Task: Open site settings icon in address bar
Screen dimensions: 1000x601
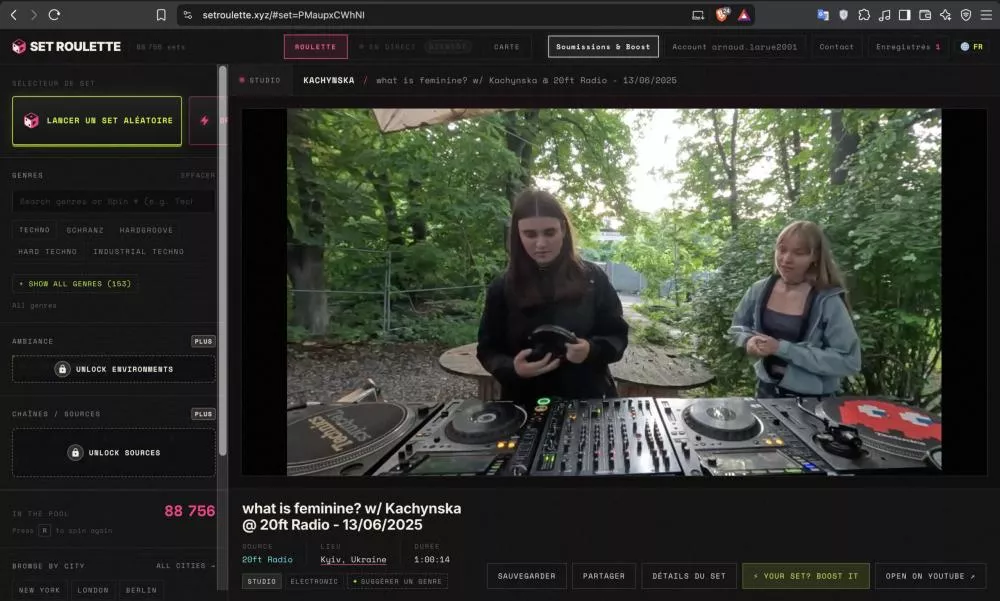Action: [188, 15]
